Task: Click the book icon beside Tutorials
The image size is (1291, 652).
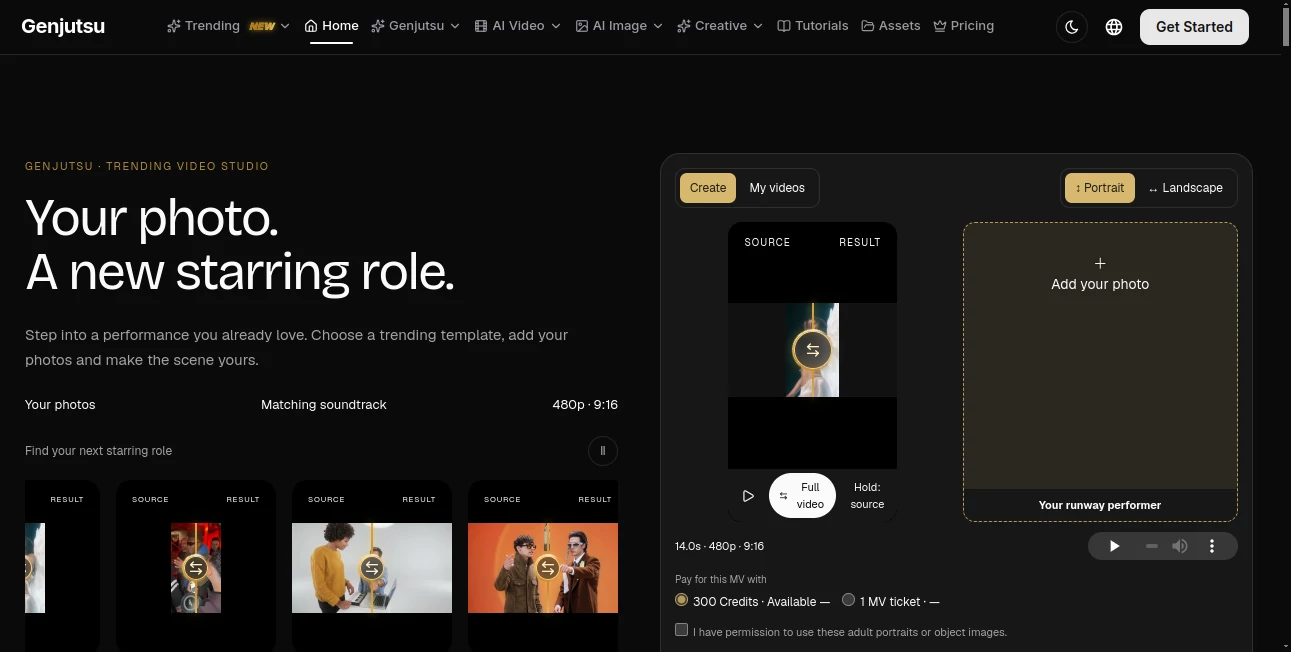Action: click(784, 26)
